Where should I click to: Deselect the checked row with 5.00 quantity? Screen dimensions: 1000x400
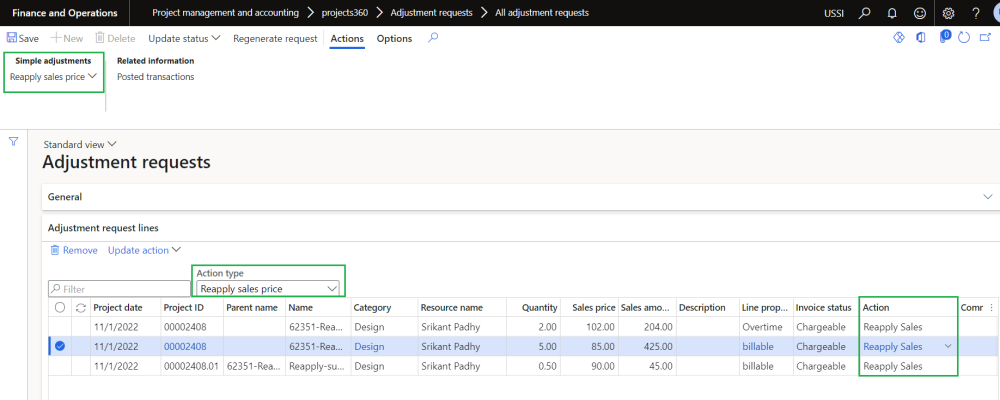[59, 346]
